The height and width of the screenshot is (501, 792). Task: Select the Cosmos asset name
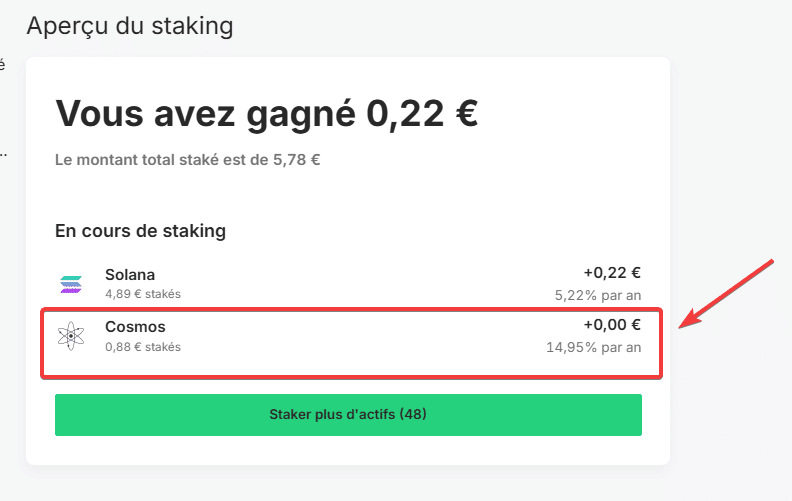point(135,327)
